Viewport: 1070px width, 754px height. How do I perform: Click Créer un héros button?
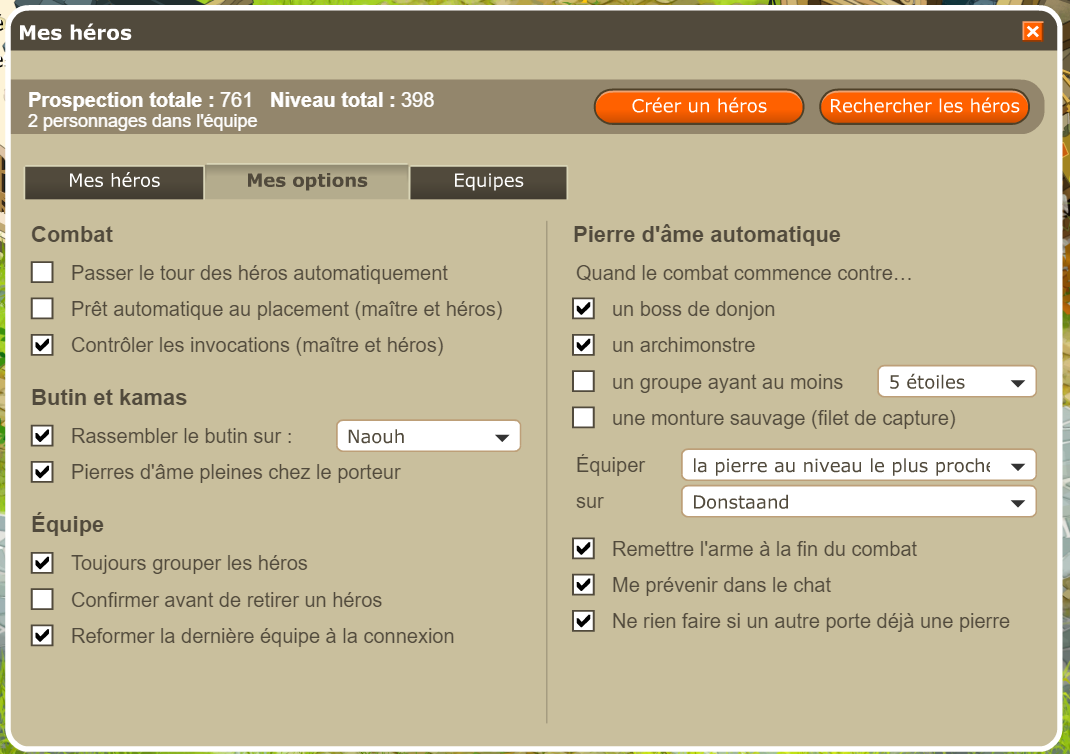699,106
